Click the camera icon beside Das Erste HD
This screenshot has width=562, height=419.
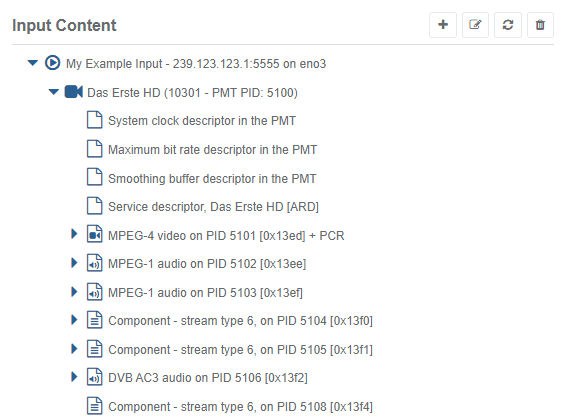coord(73,92)
